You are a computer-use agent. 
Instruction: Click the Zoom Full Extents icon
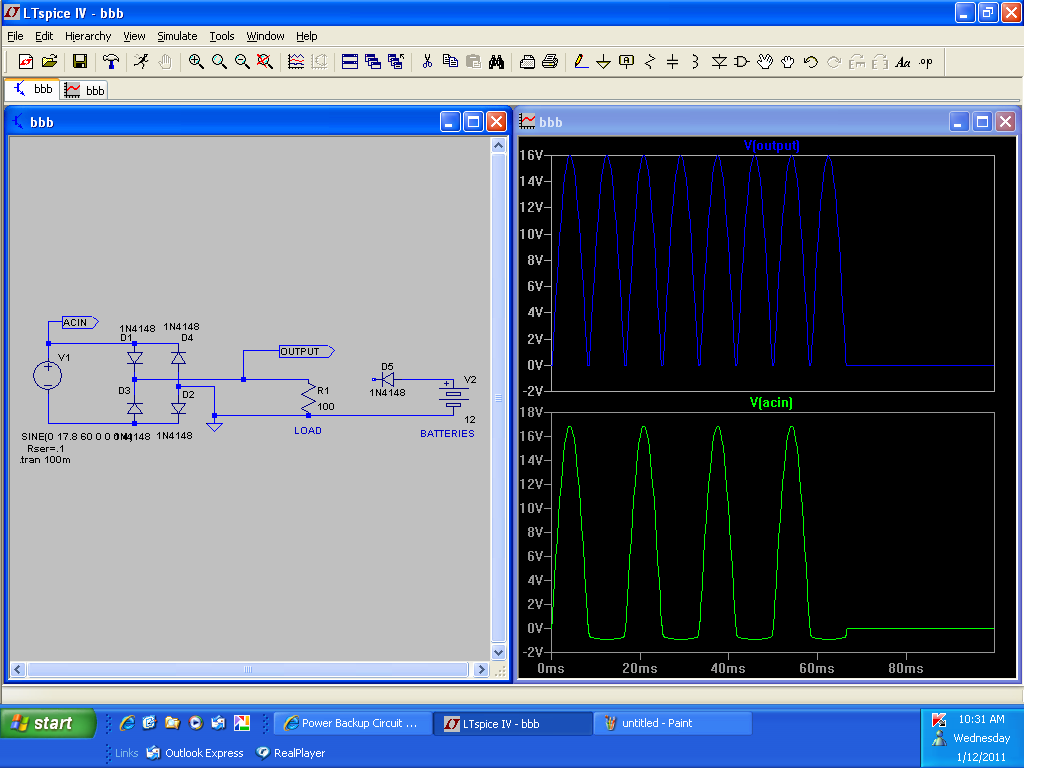[264, 62]
